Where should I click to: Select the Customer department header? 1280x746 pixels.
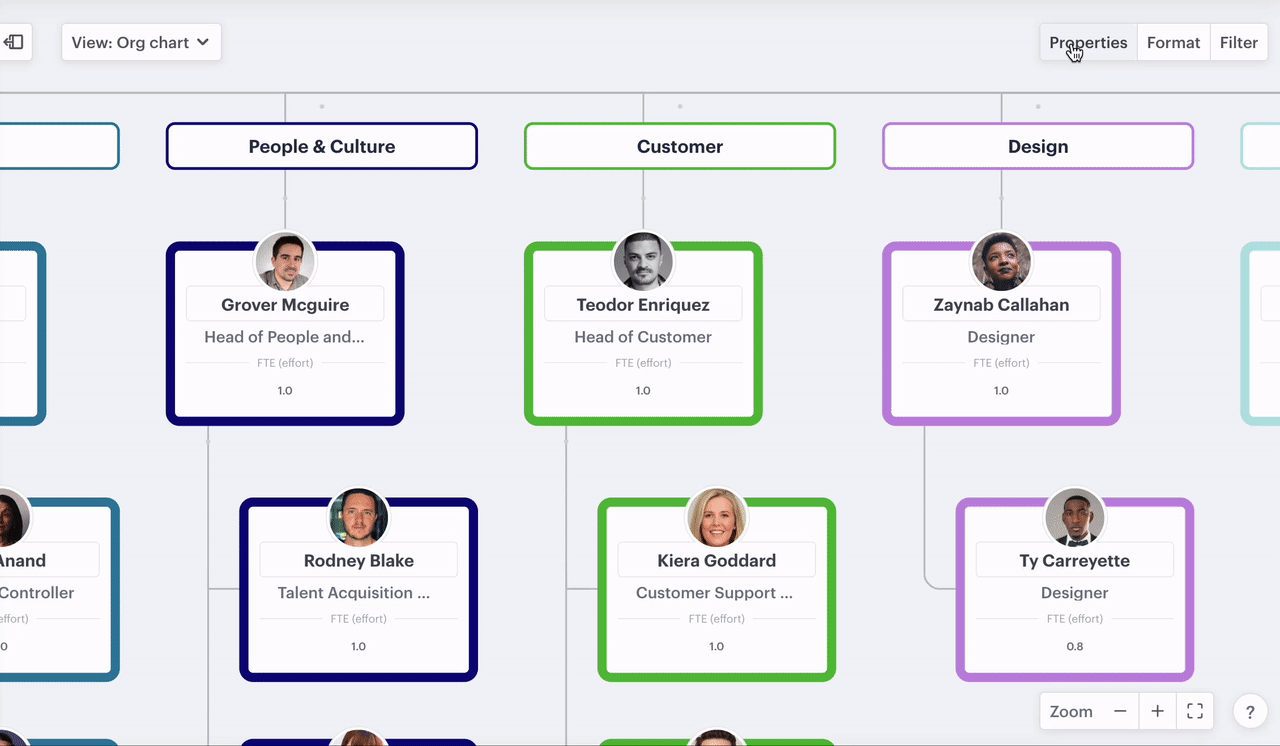pyautogui.click(x=680, y=146)
